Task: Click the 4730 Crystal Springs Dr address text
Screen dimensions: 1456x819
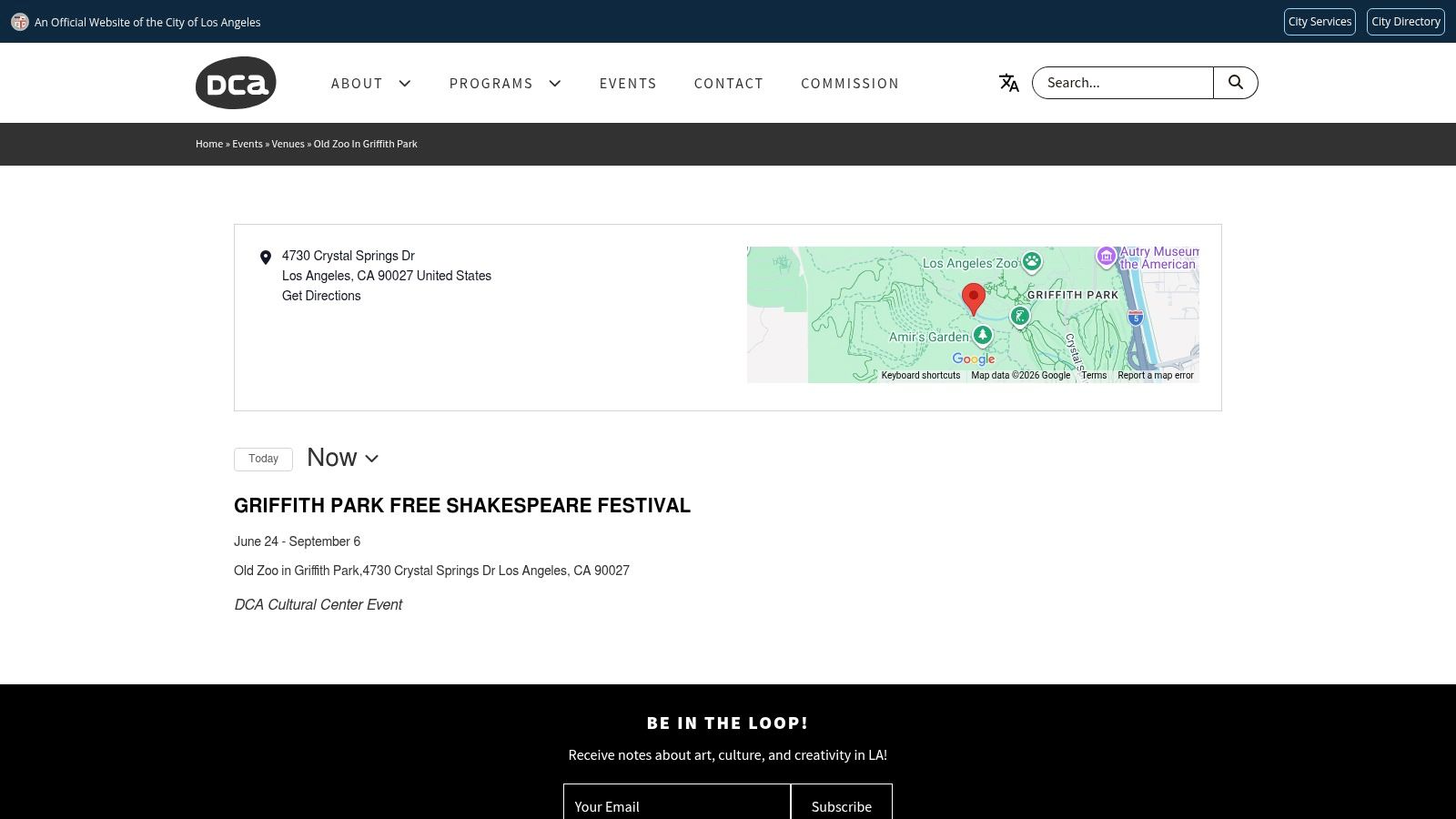Action: tap(349, 256)
